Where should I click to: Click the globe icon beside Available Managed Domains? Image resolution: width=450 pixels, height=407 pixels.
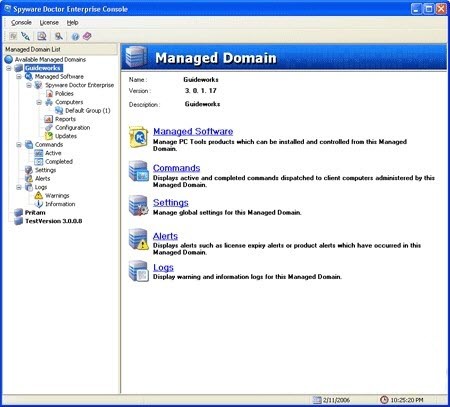coord(9,60)
